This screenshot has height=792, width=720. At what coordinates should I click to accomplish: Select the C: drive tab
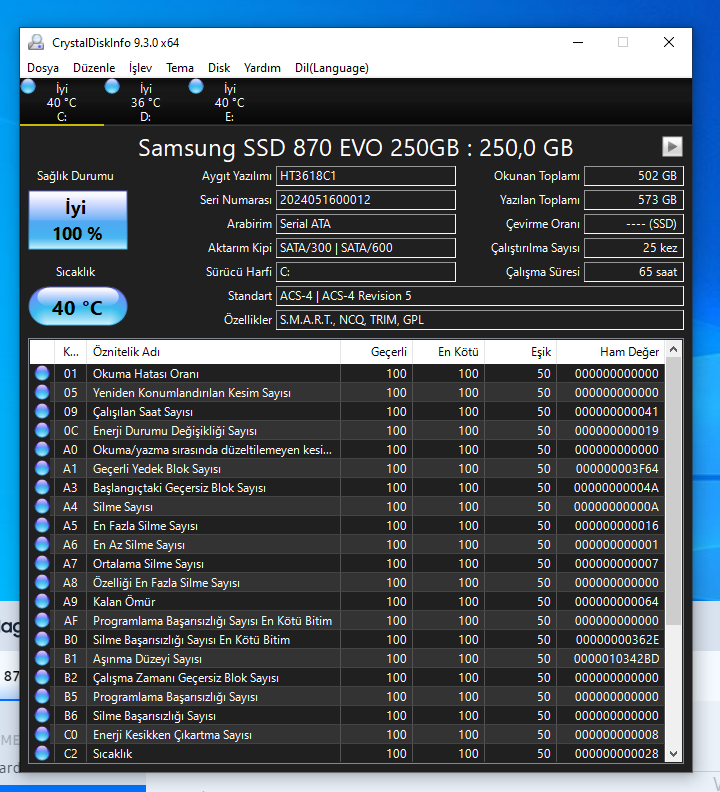62,103
